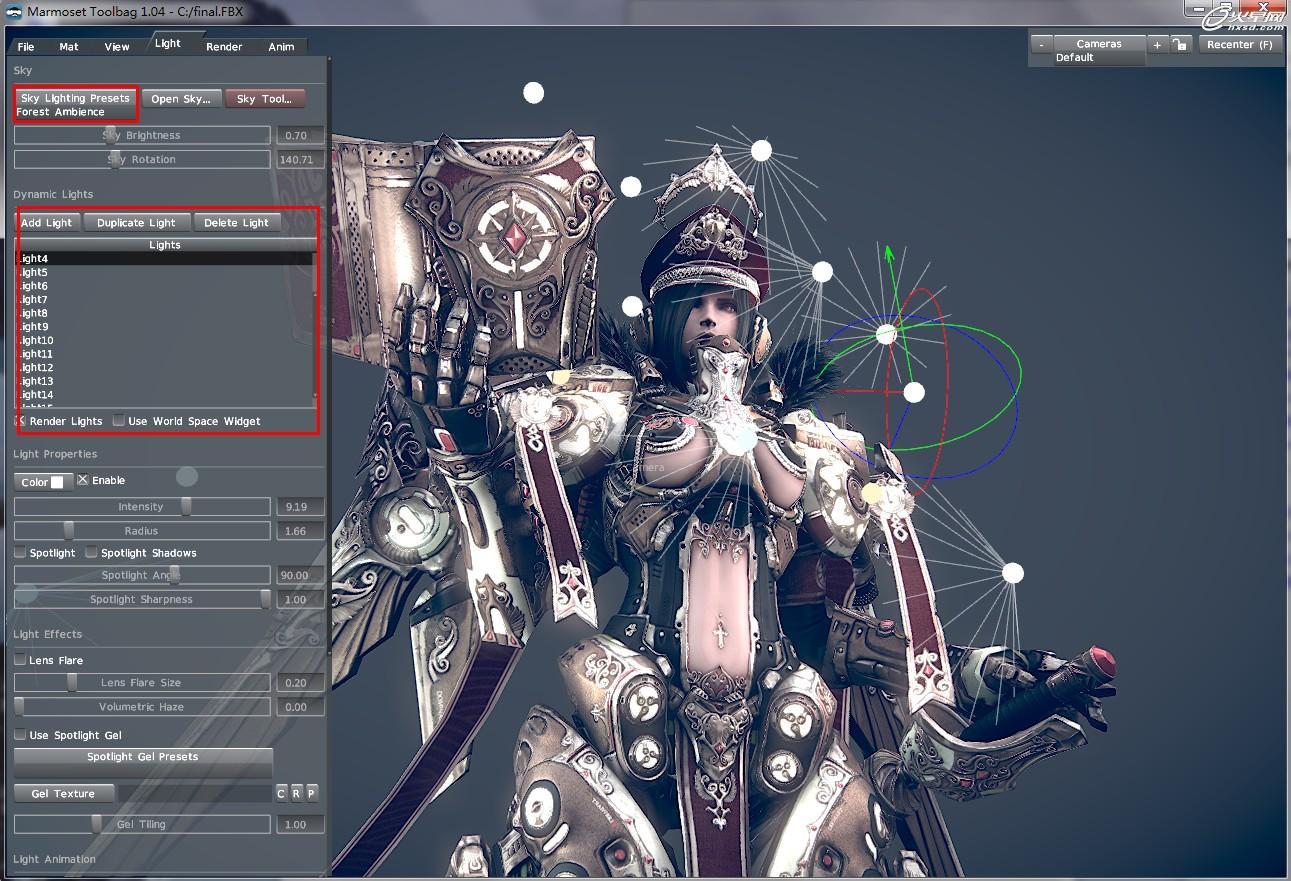
Task: Enable Use World Space Widget
Action: coord(119,421)
